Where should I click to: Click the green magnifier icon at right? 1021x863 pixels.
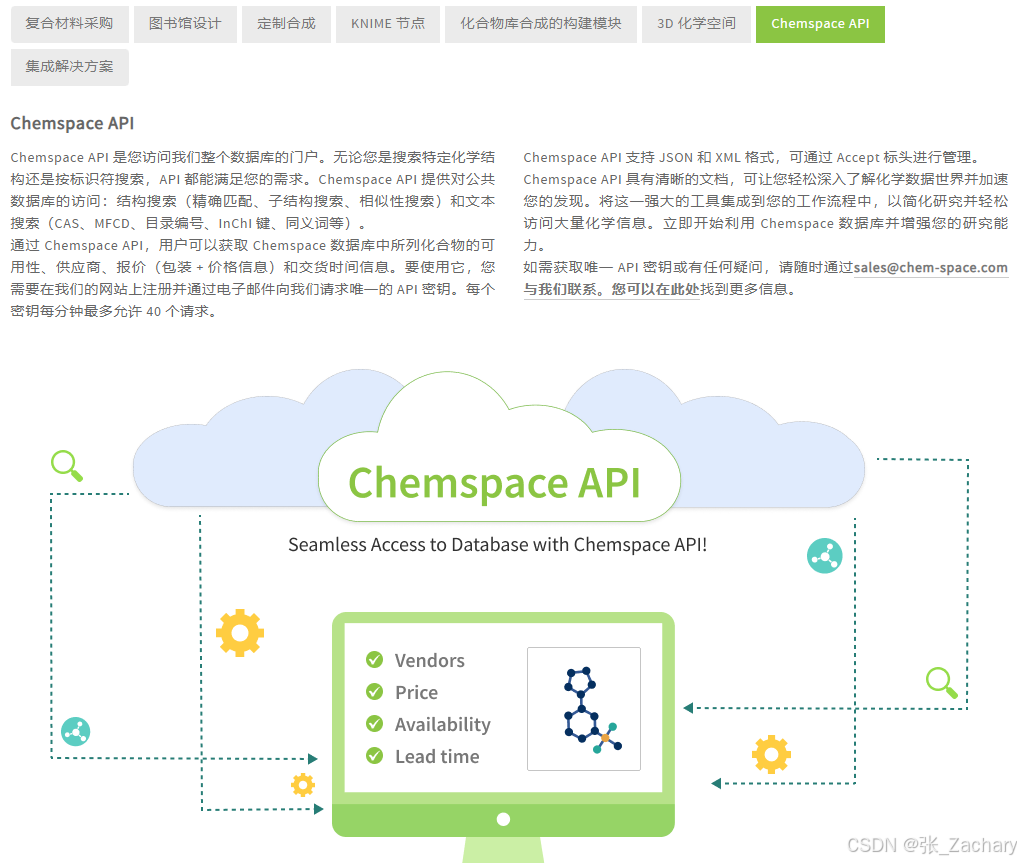click(942, 683)
